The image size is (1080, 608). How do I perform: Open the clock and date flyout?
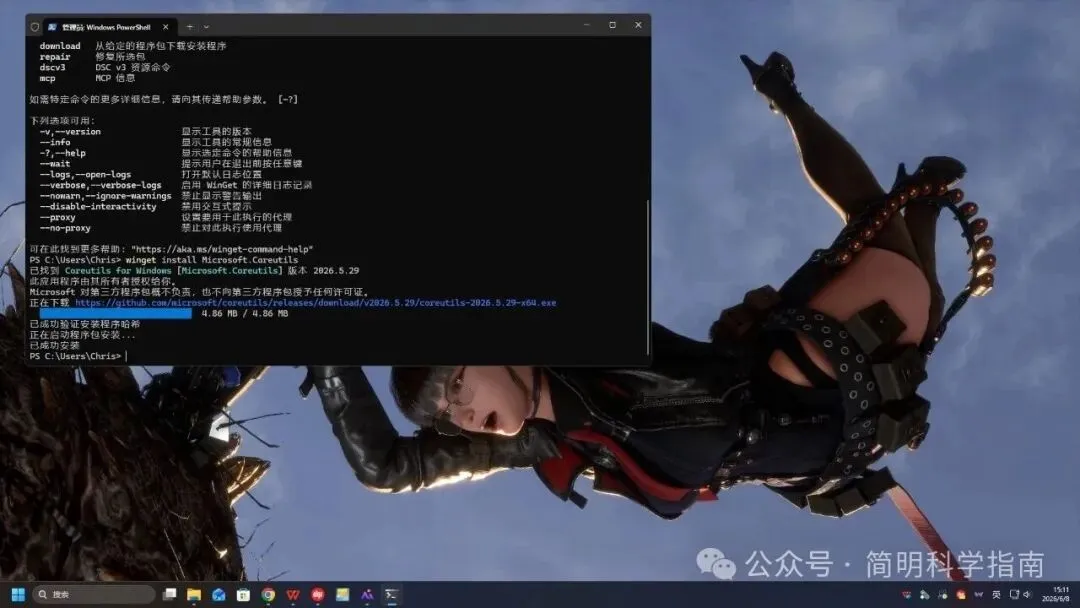1057,594
